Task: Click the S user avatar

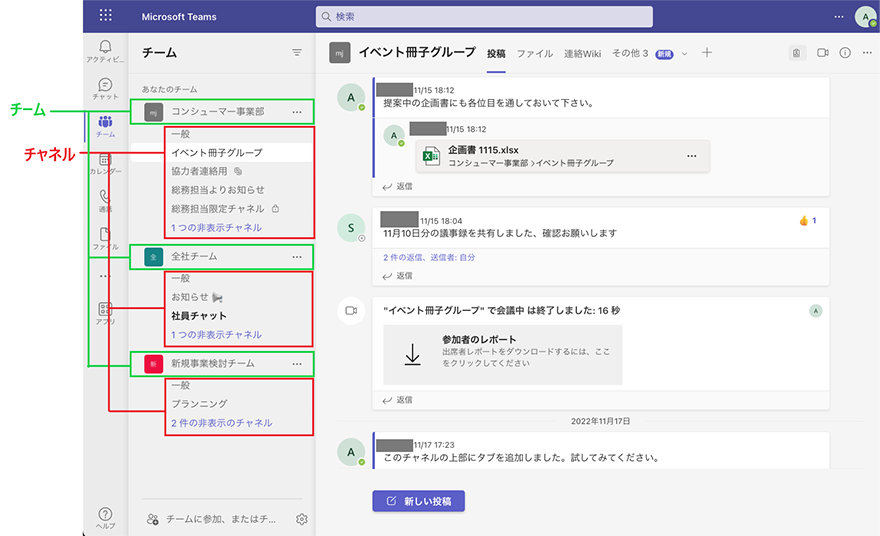Action: (351, 228)
